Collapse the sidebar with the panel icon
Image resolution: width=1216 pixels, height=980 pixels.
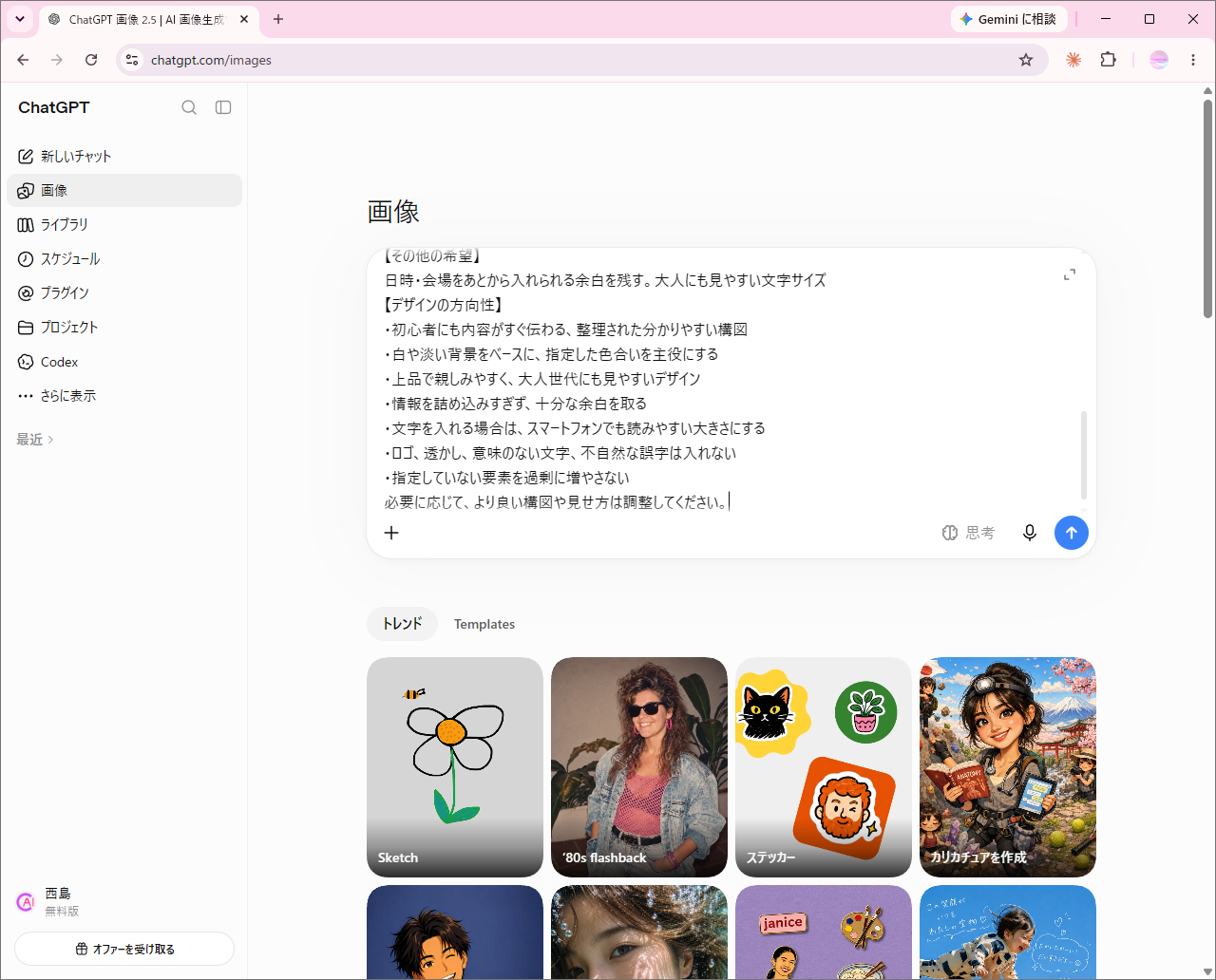(223, 107)
